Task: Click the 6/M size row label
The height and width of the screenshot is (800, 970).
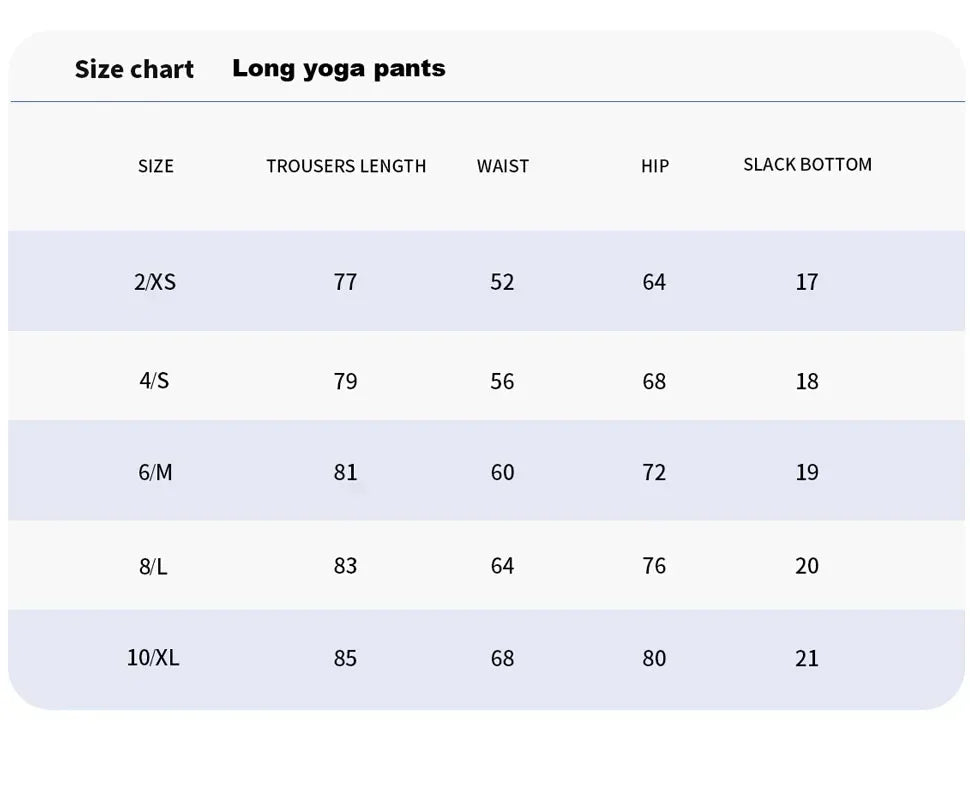Action: [155, 472]
